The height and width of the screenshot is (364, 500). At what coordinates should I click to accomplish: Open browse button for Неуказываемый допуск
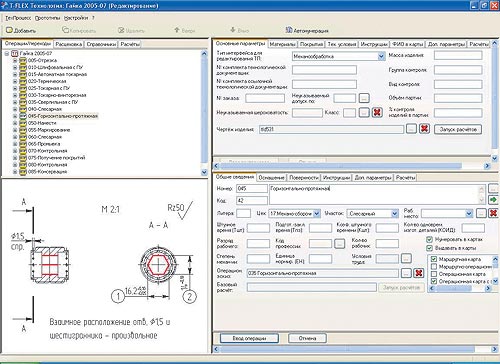click(x=364, y=98)
